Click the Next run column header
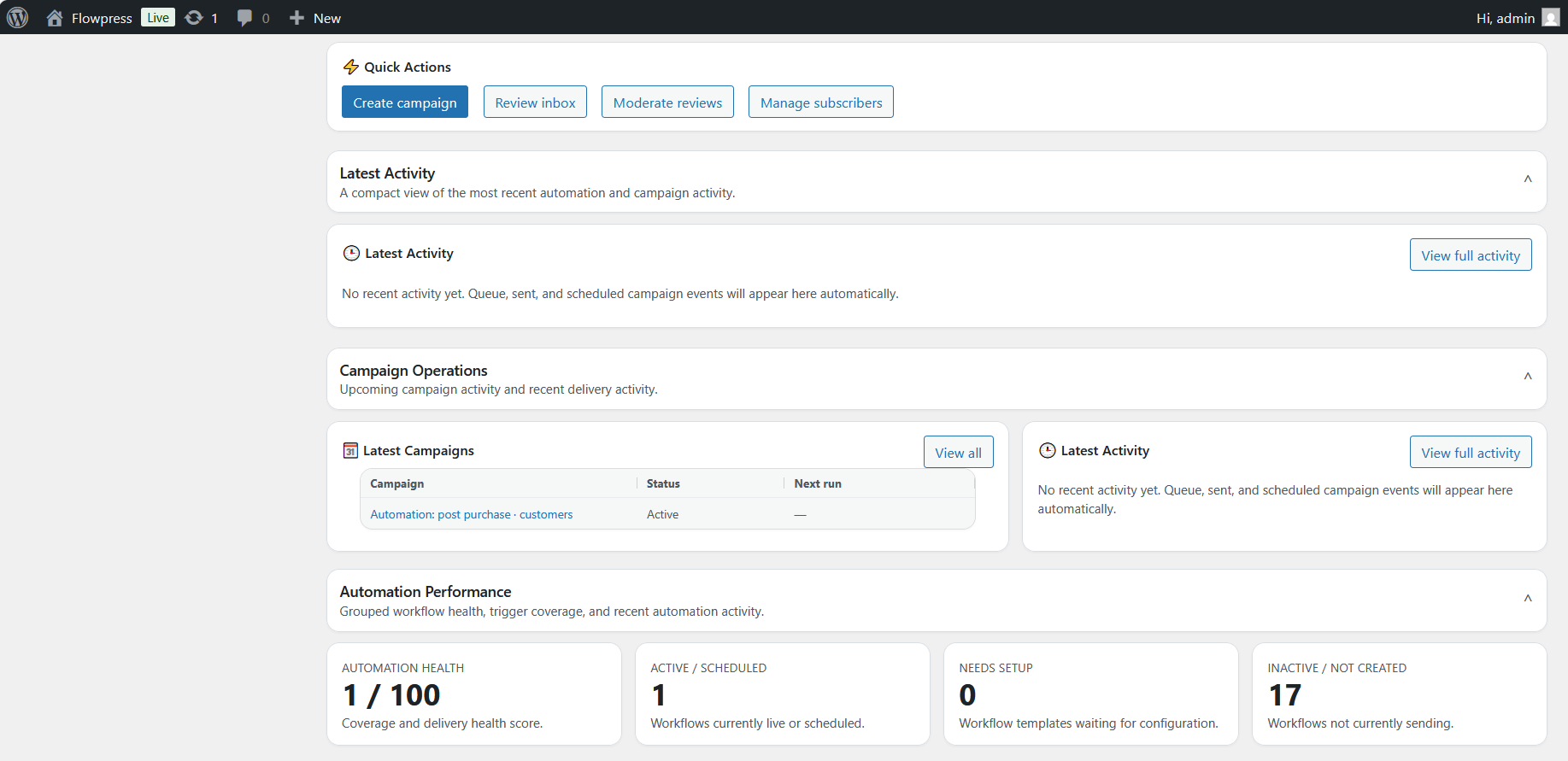The height and width of the screenshot is (761, 1568). pos(818,483)
